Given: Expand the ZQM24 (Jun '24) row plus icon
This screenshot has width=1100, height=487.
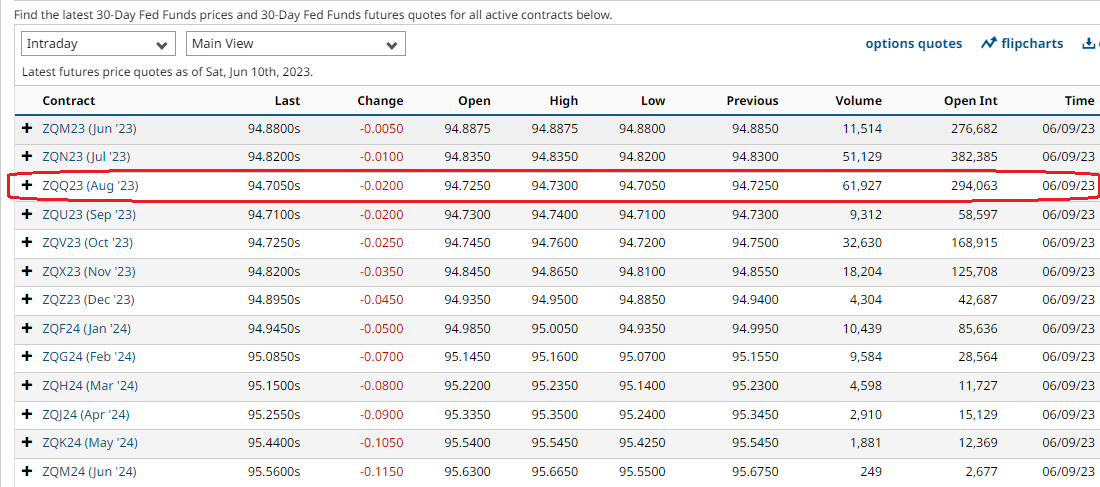Looking at the screenshot, I should point(28,472).
